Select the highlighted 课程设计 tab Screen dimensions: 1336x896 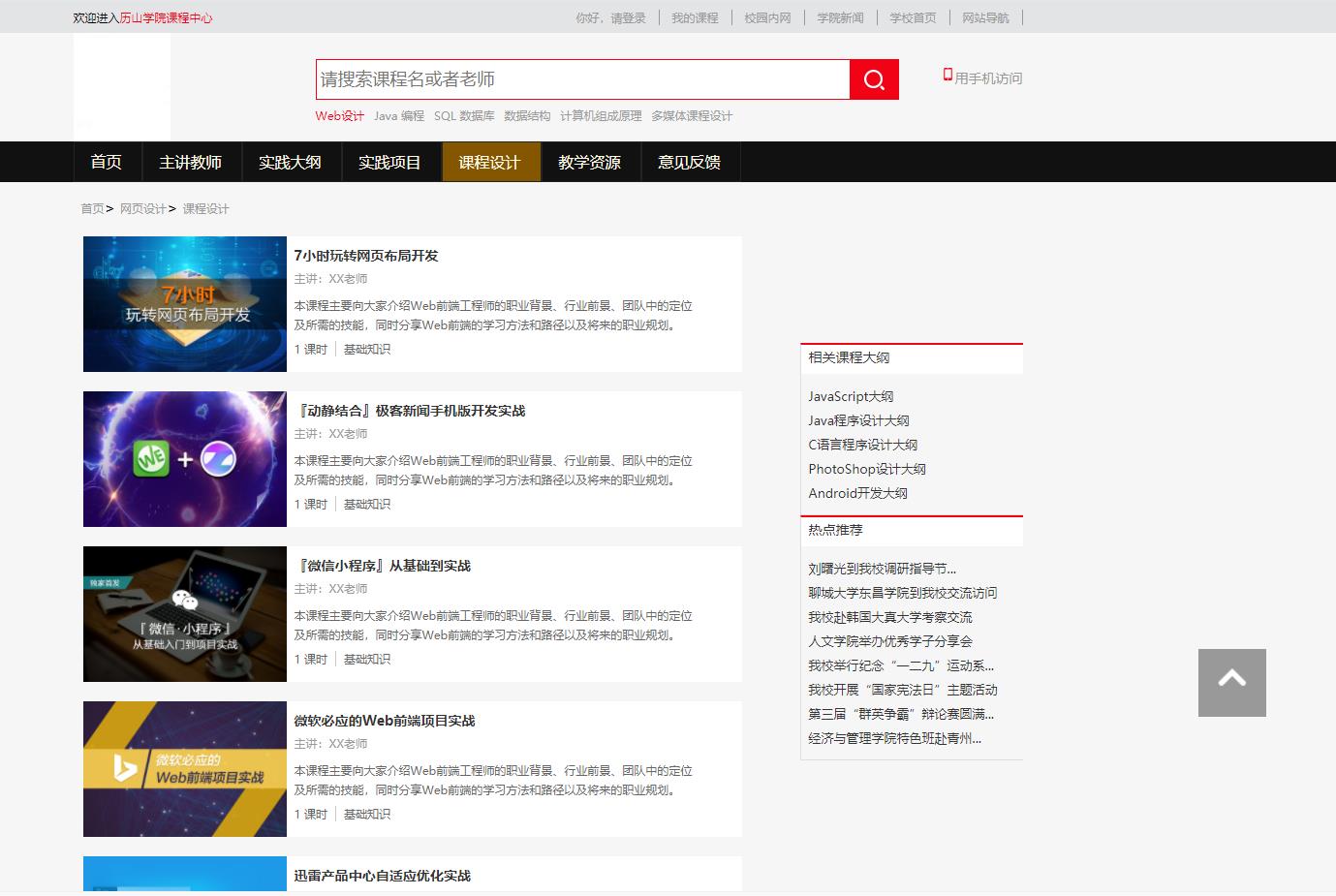tap(489, 162)
